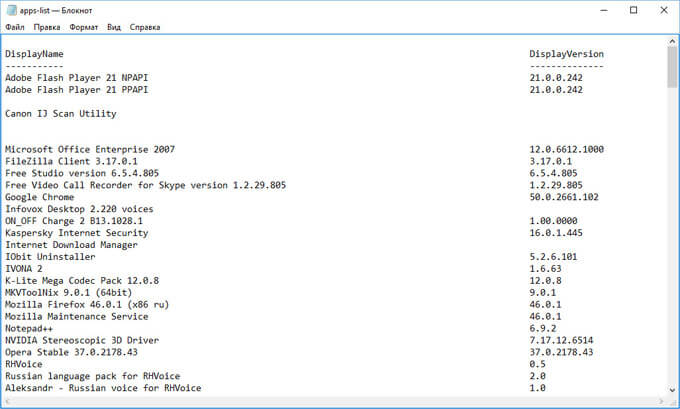Place cursor in the DisplayName header text
680x409 pixels.
34,54
